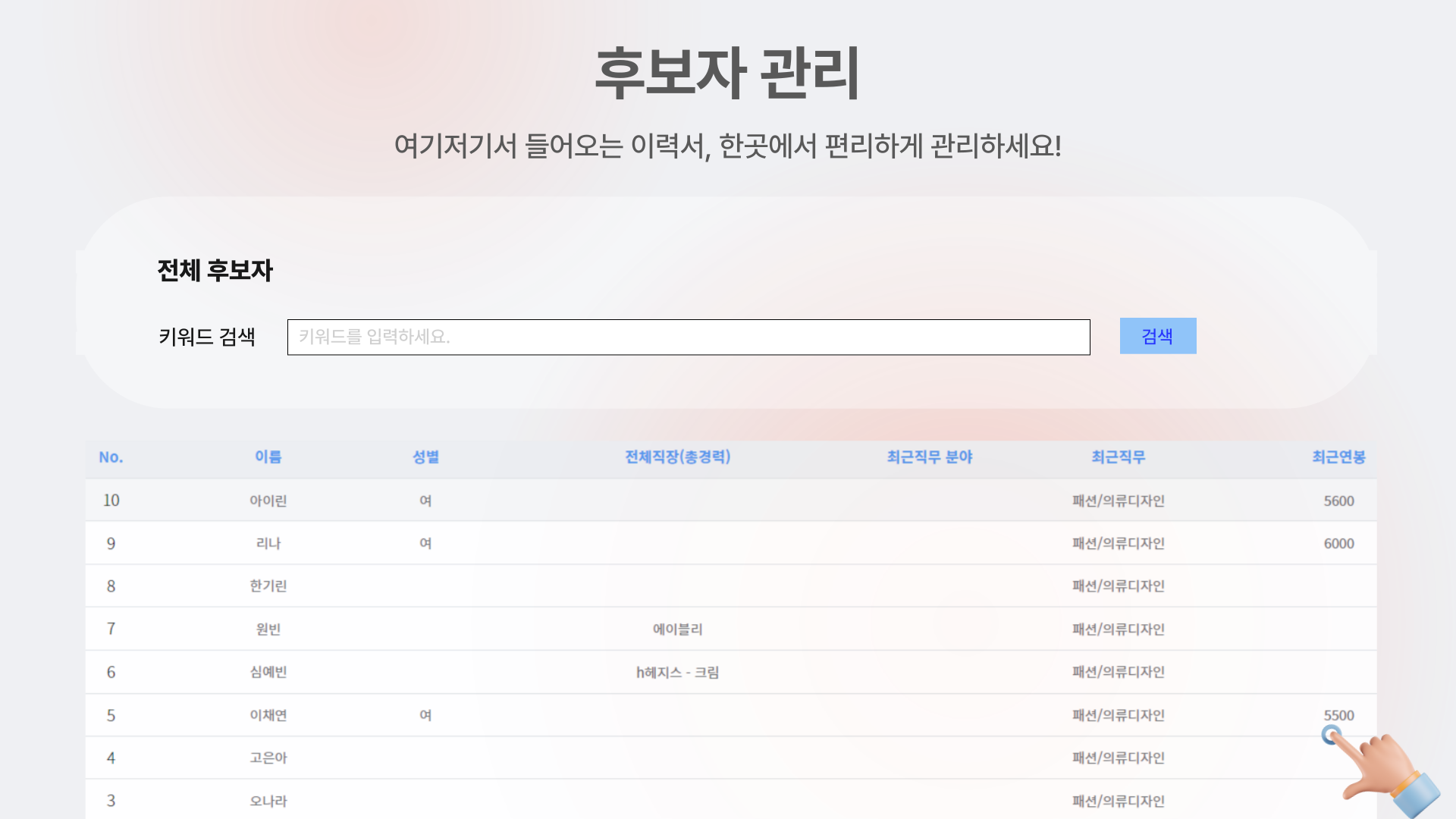Click the 최근직무 column header

[x=1118, y=457]
